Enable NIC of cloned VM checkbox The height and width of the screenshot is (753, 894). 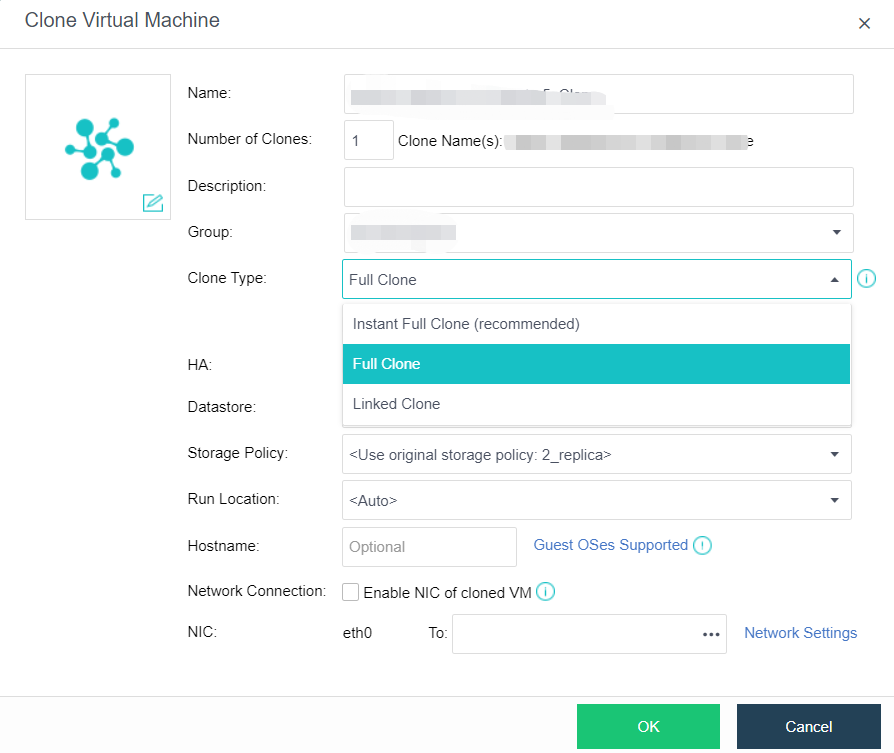pyautogui.click(x=351, y=592)
